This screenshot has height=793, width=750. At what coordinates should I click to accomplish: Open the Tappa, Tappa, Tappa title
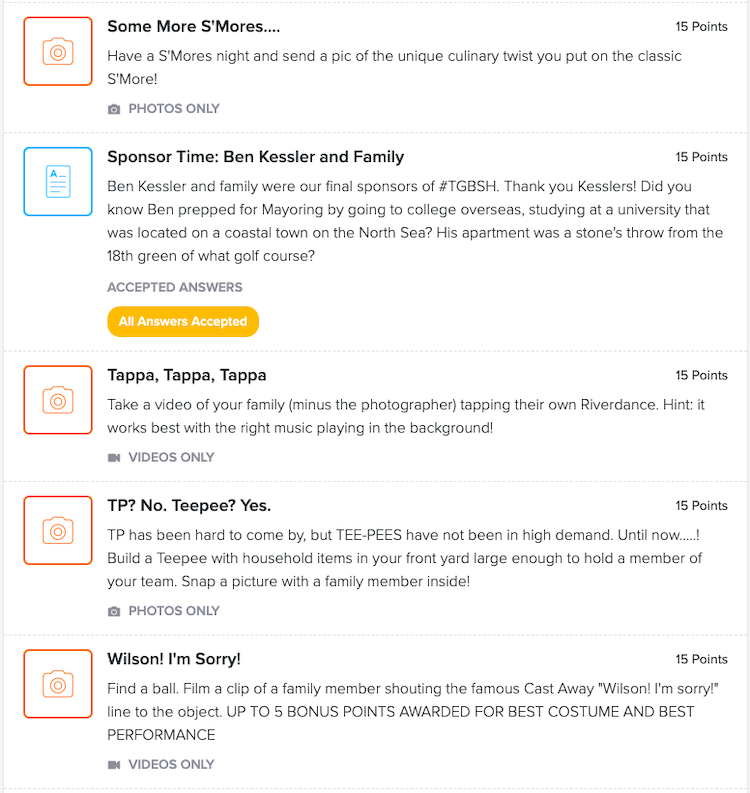(x=187, y=375)
